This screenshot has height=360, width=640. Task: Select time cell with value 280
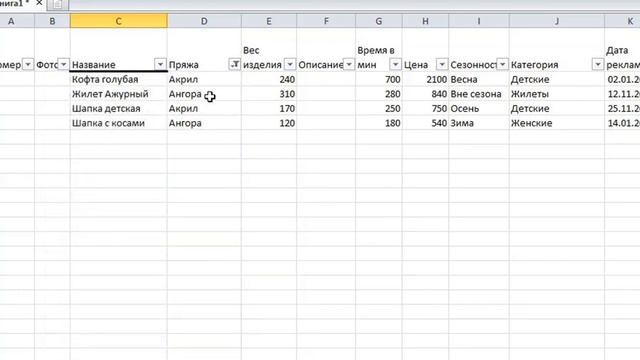point(379,94)
